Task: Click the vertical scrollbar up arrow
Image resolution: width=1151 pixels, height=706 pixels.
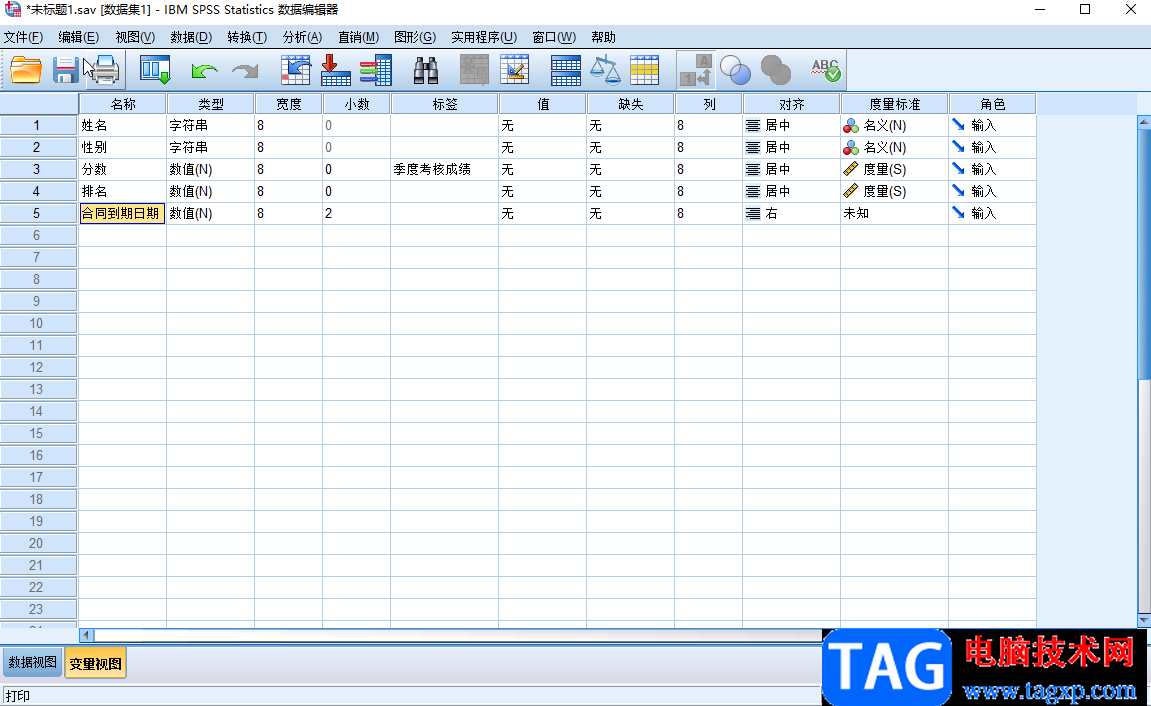Action: pyautogui.click(x=1144, y=122)
